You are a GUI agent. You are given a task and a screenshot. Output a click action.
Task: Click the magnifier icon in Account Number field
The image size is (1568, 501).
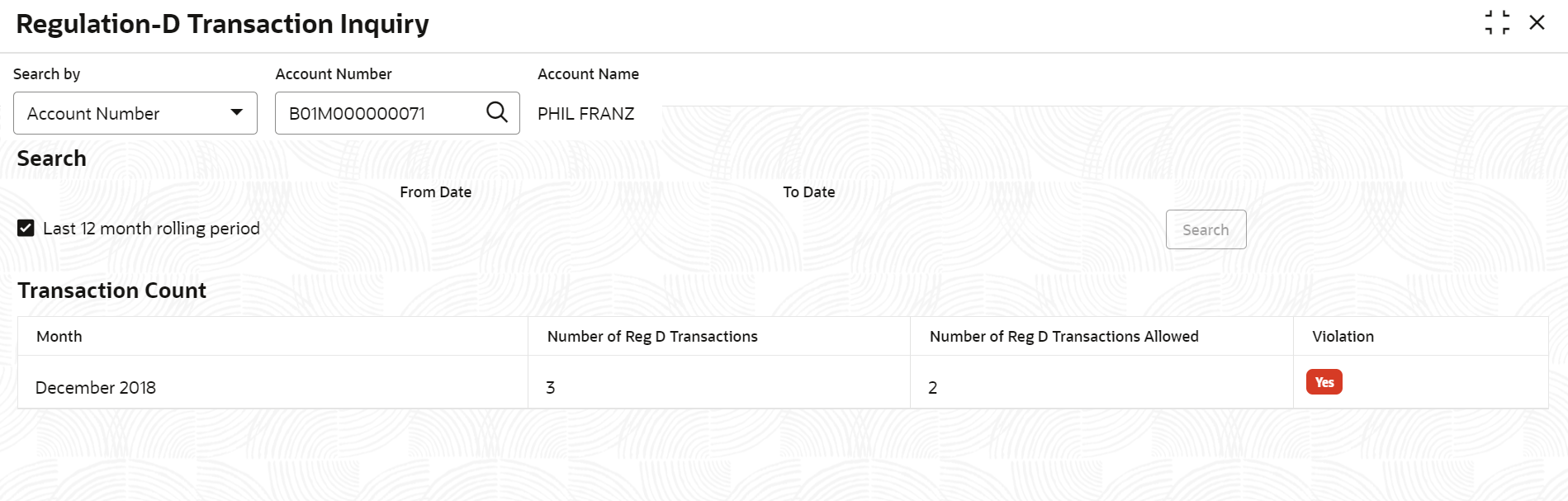point(496,112)
